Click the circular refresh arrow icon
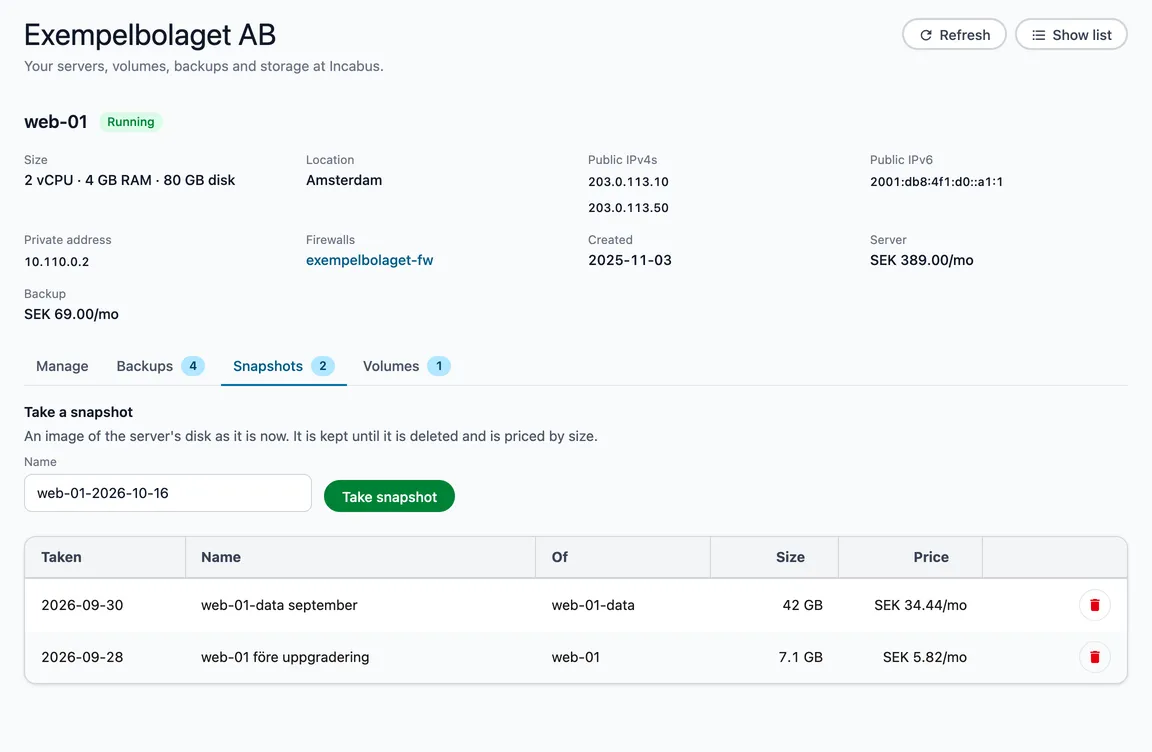The height and width of the screenshot is (752, 1152). (x=926, y=35)
